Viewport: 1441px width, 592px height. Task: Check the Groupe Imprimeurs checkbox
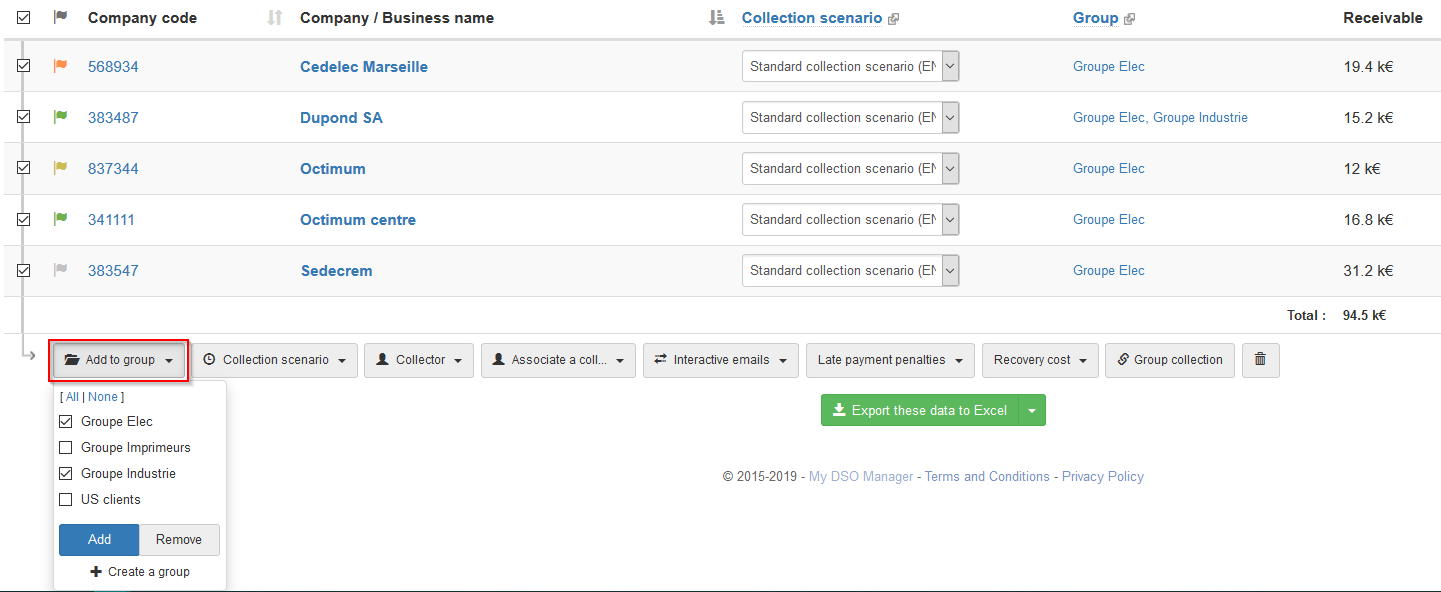(66, 448)
